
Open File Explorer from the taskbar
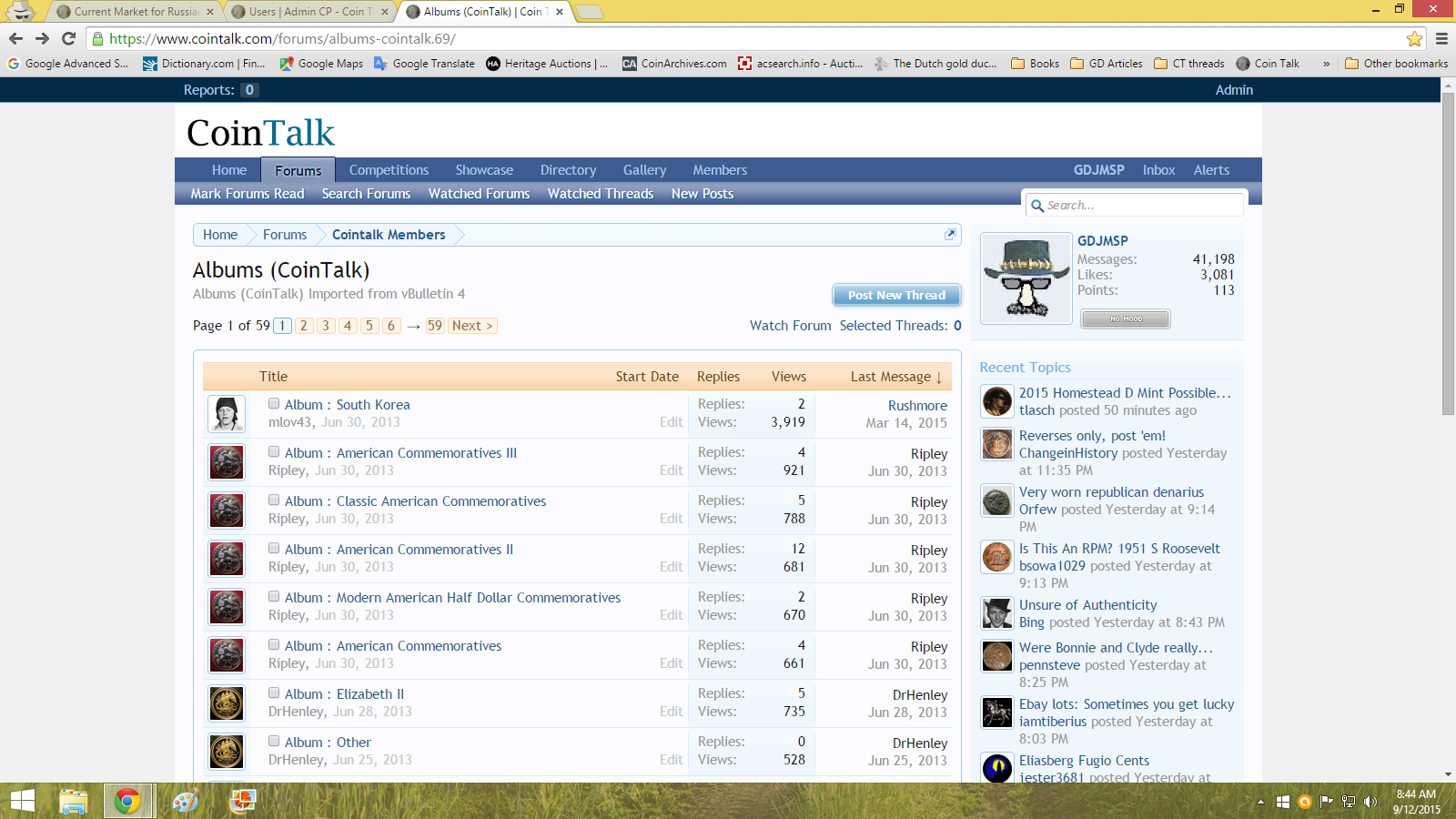[73, 801]
